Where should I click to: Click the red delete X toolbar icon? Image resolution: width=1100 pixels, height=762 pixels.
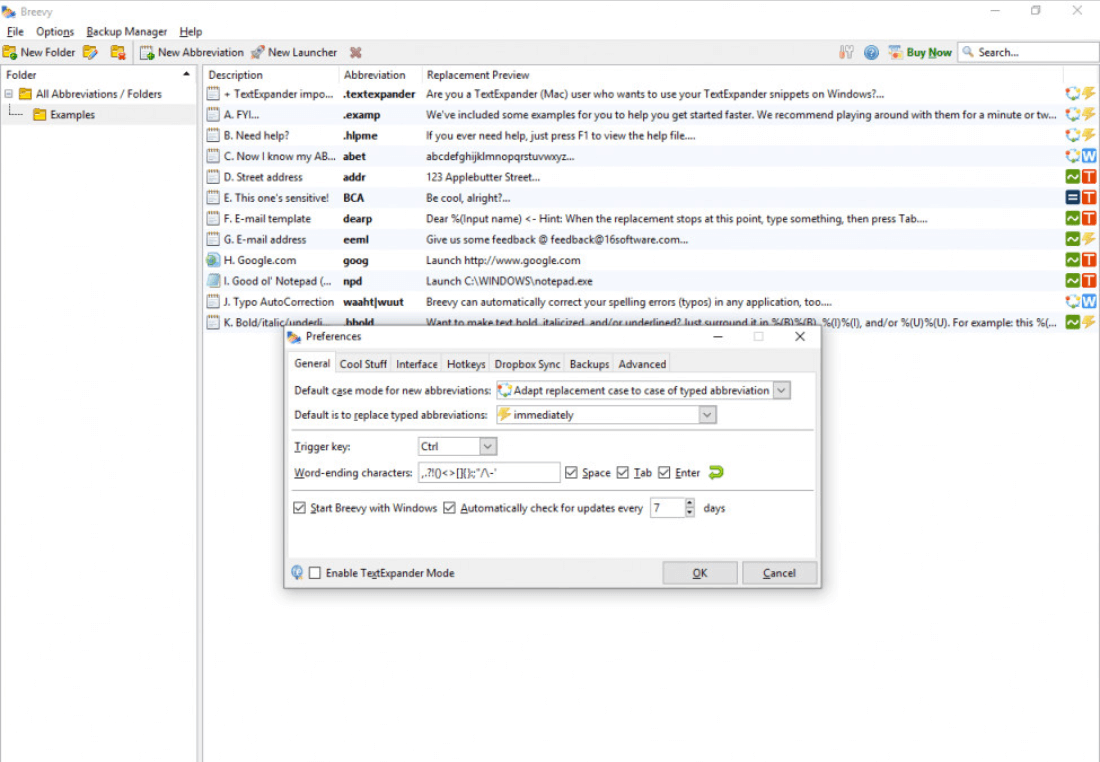click(x=355, y=52)
